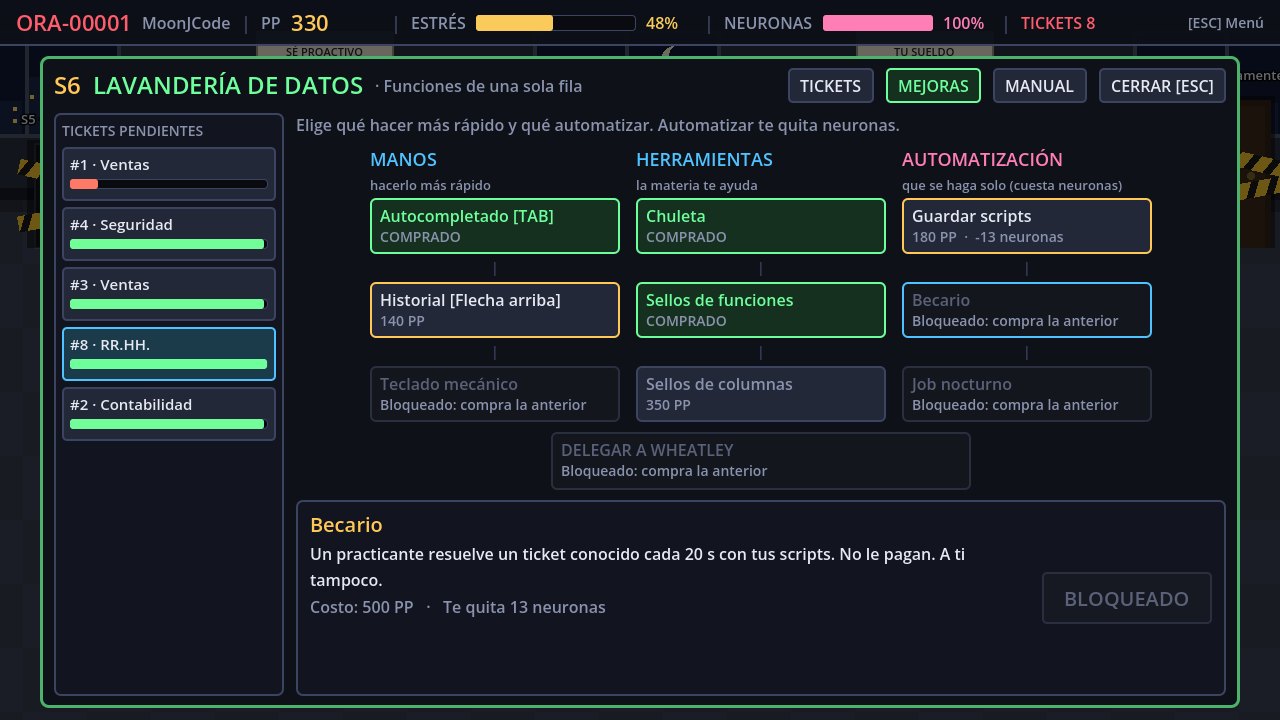Image resolution: width=1280 pixels, height=720 pixels.
Task: Click the TICKETS 8 counter
Action: [x=1058, y=23]
